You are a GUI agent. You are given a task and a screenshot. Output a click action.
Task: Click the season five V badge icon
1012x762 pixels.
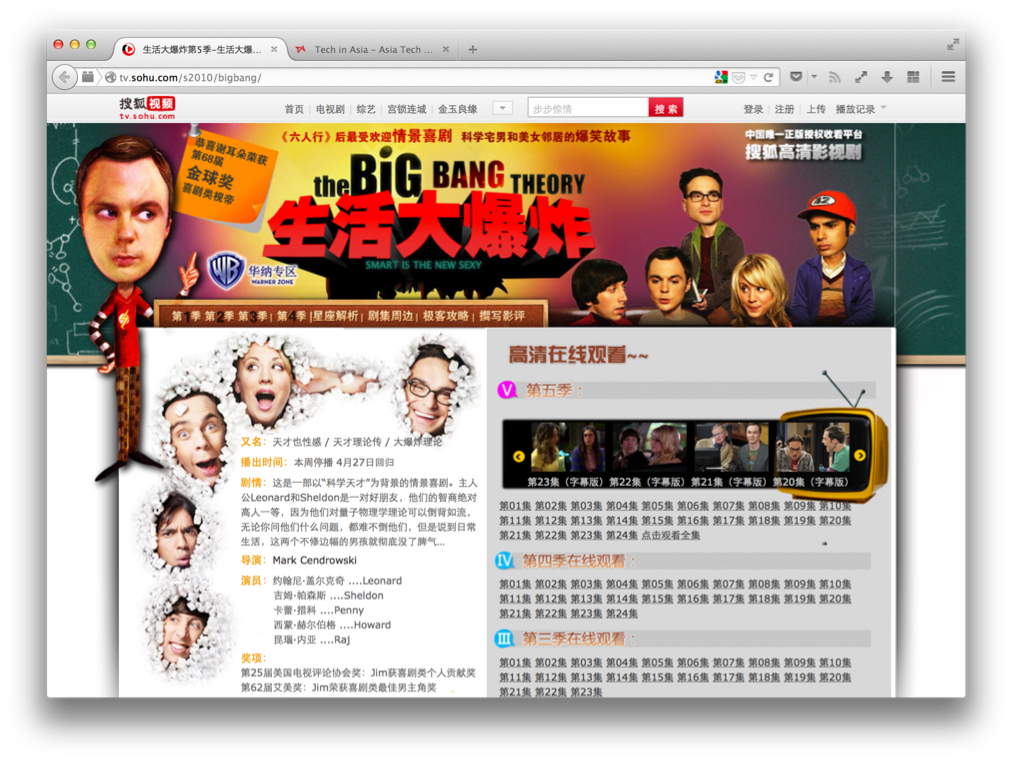coord(507,390)
